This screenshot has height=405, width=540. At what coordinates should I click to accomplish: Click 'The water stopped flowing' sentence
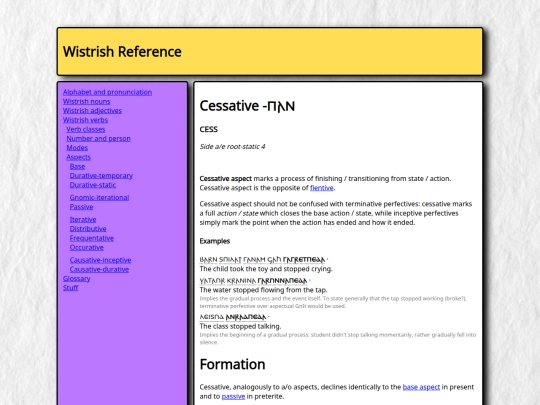pyautogui.click(x=263, y=290)
